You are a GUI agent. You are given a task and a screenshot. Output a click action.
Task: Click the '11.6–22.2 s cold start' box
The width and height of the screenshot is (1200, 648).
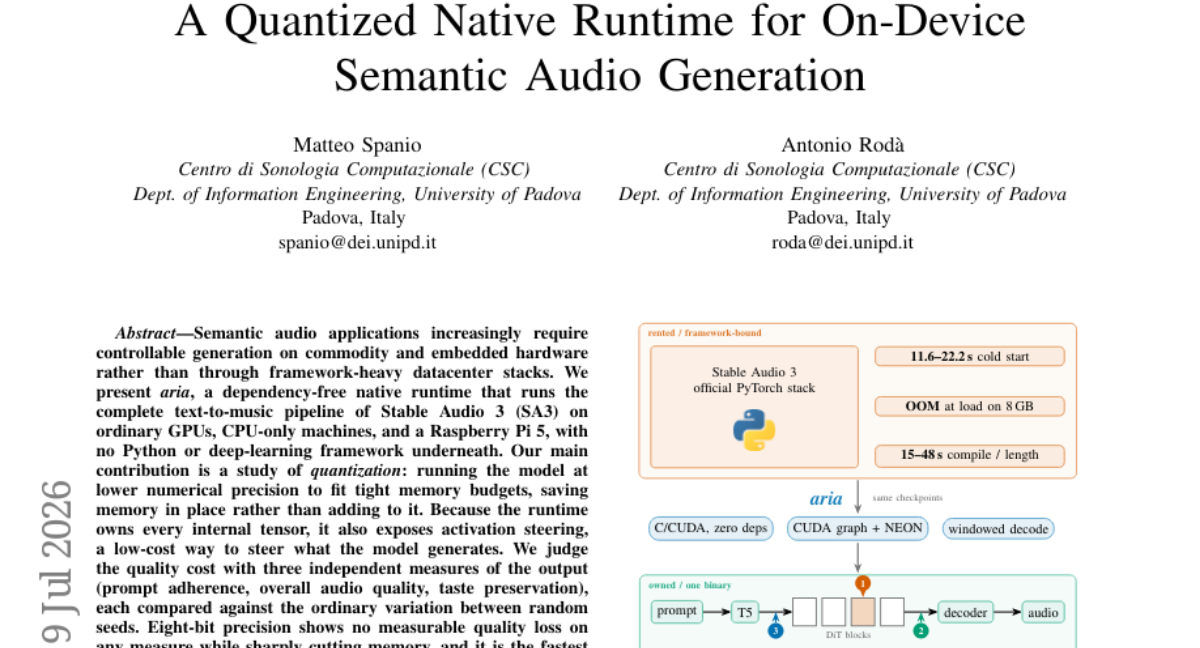pos(969,356)
